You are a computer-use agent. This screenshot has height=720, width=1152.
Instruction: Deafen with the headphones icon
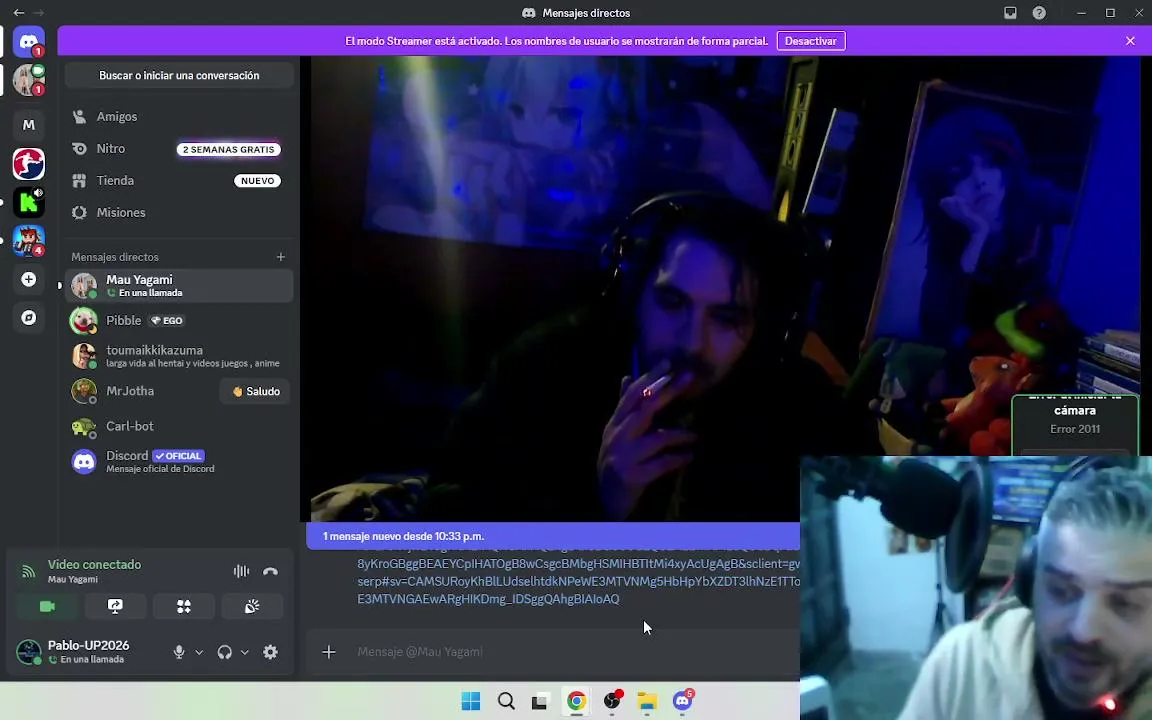coord(225,652)
